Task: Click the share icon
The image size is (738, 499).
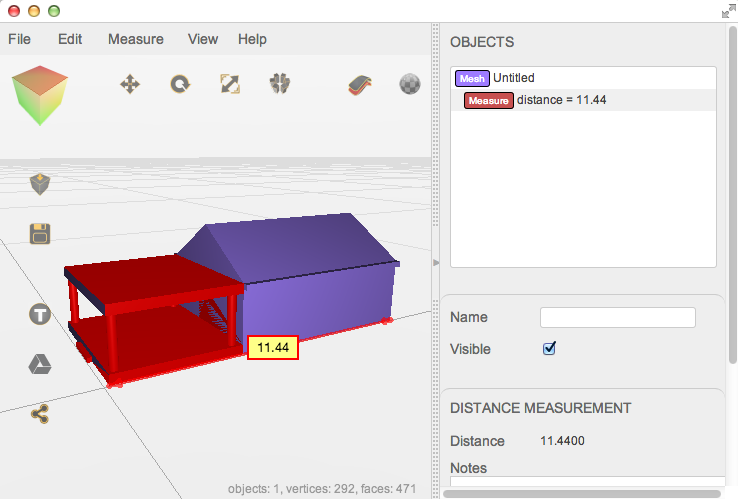Action: [x=40, y=414]
